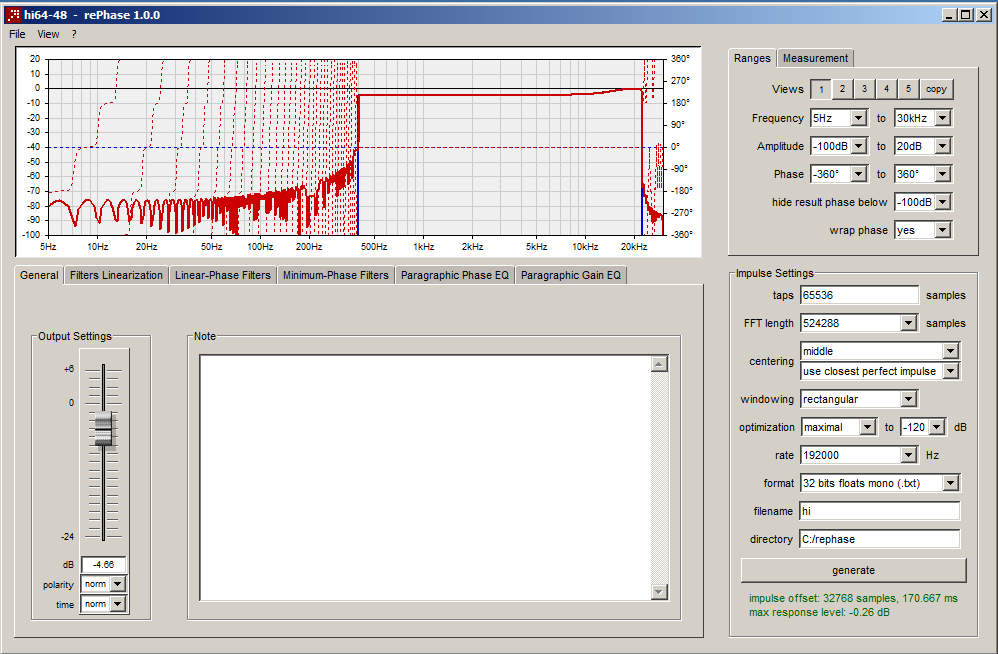Screen dimensions: 998x654
Task: Click the copy view button
Action: 936,89
